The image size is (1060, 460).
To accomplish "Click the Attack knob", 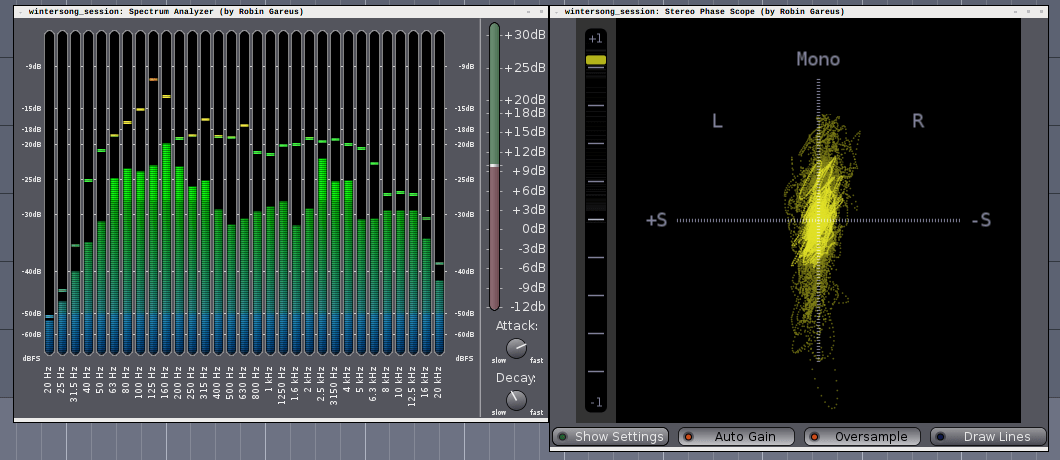I will pos(516,348).
